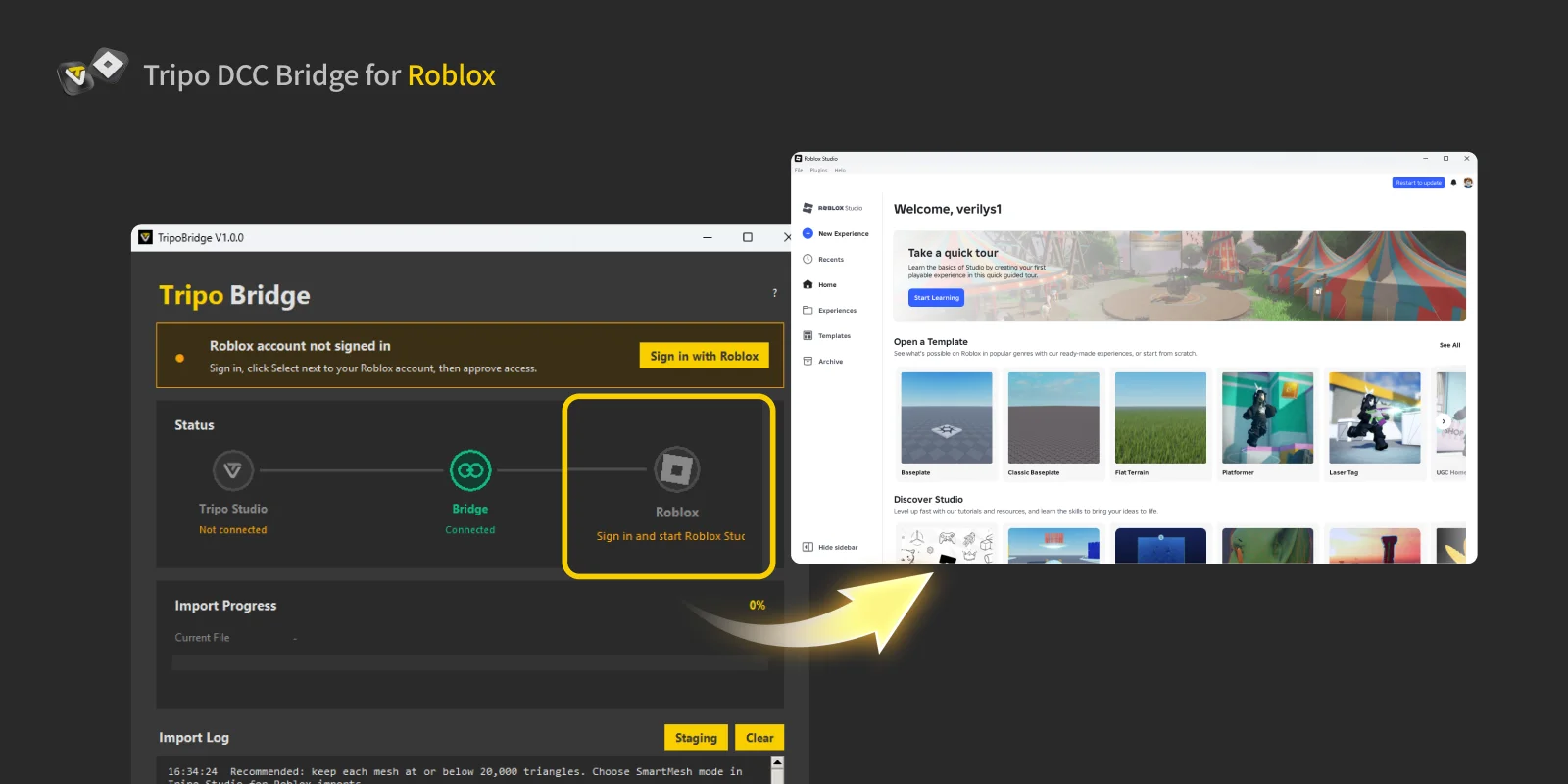Screen dimensions: 1568x784
Task: Open the File menu in Roblox Studio
Action: [x=799, y=170]
